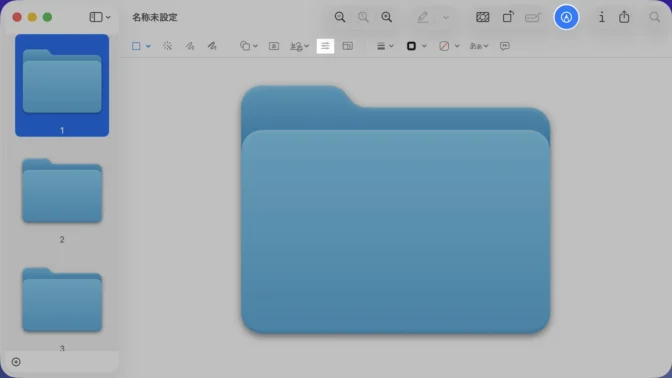Open highlight pen options chevron
This screenshot has width=672, height=378.
pos(446,18)
